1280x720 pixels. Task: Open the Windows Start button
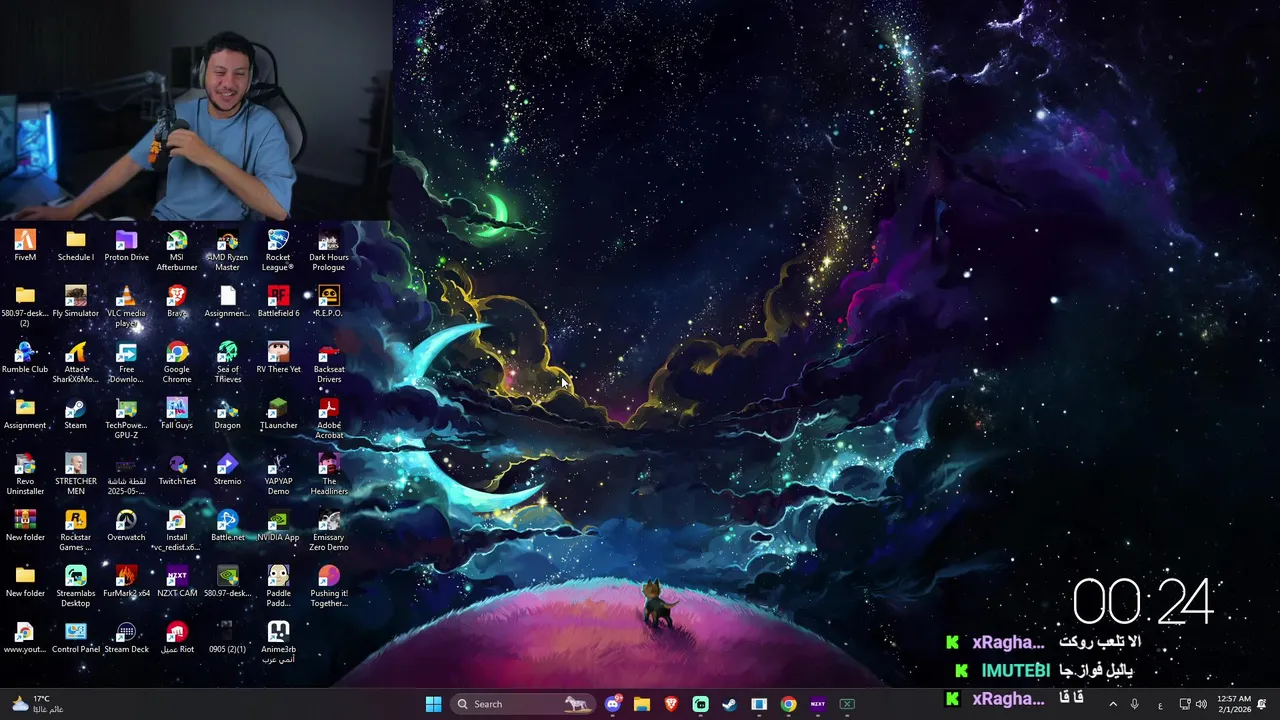(433, 704)
